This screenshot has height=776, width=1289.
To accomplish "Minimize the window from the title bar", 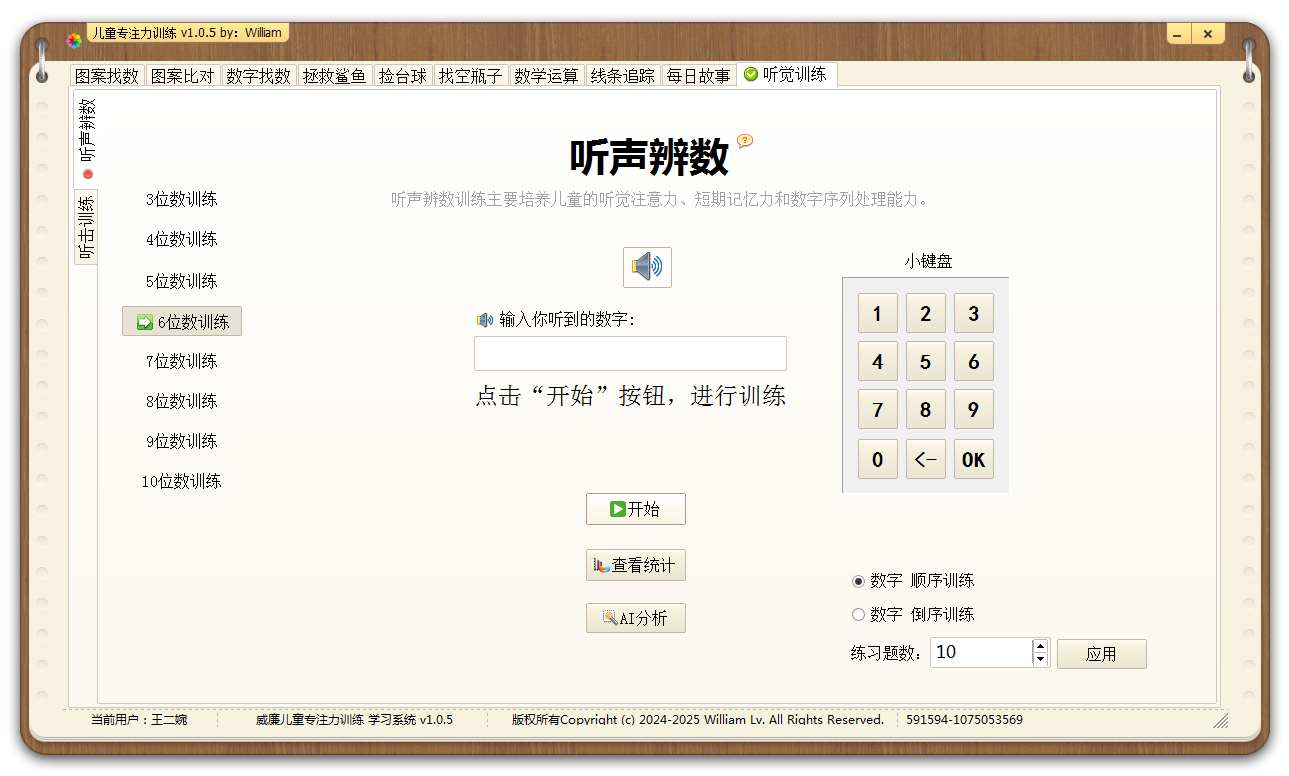I will point(1180,34).
